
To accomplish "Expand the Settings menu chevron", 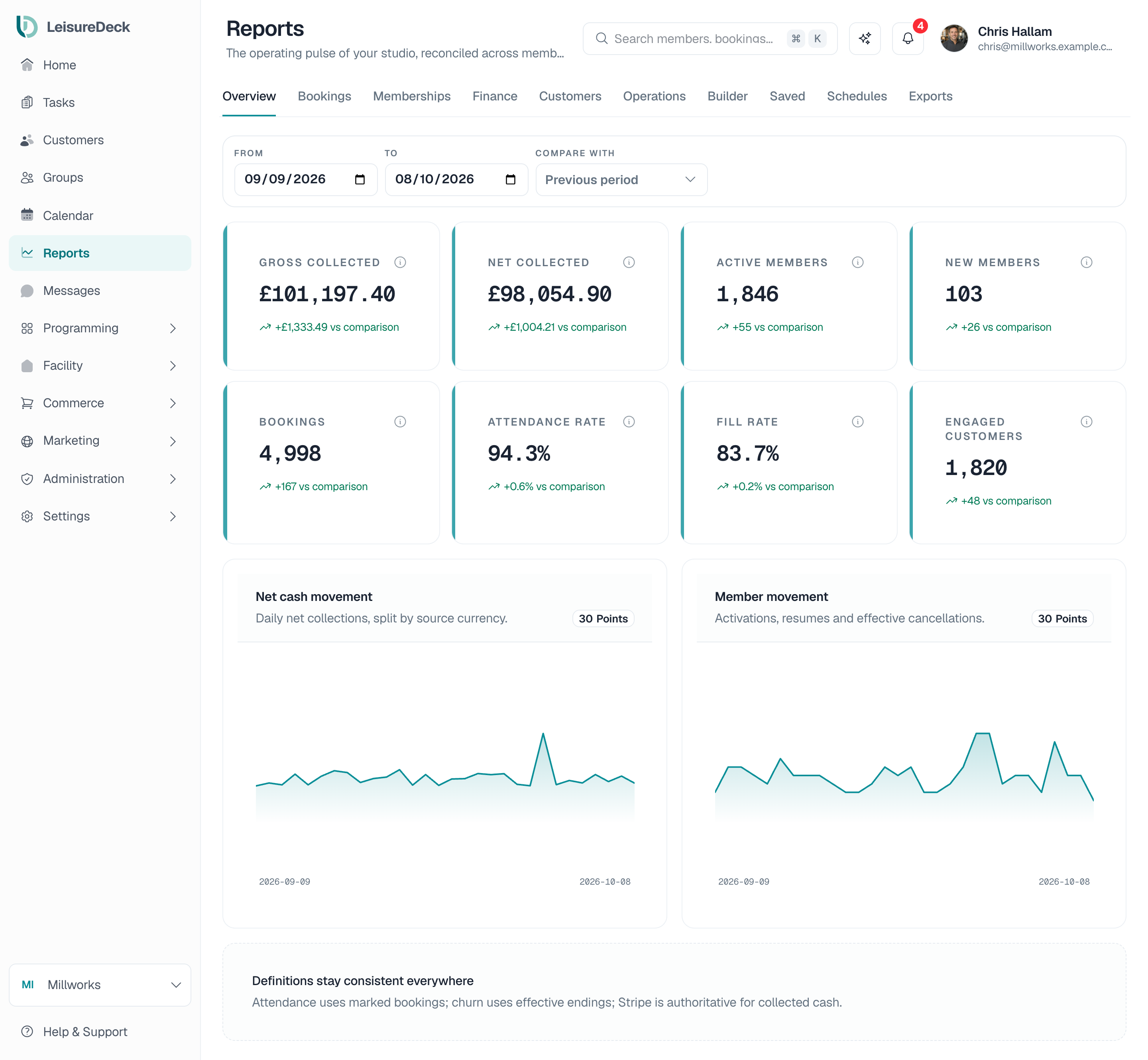I will (x=173, y=516).
